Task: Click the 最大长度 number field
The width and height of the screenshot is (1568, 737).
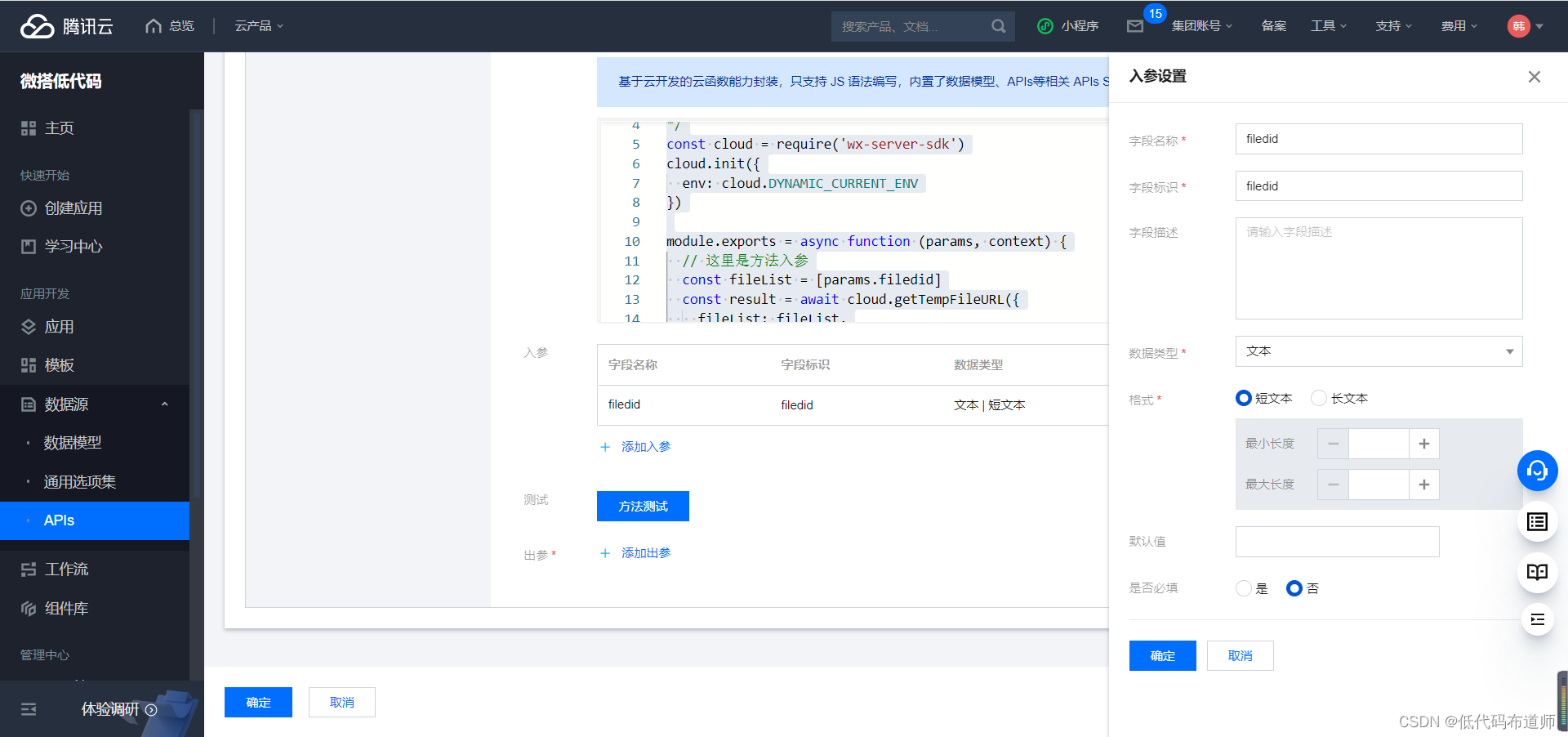Action: 1379,485
